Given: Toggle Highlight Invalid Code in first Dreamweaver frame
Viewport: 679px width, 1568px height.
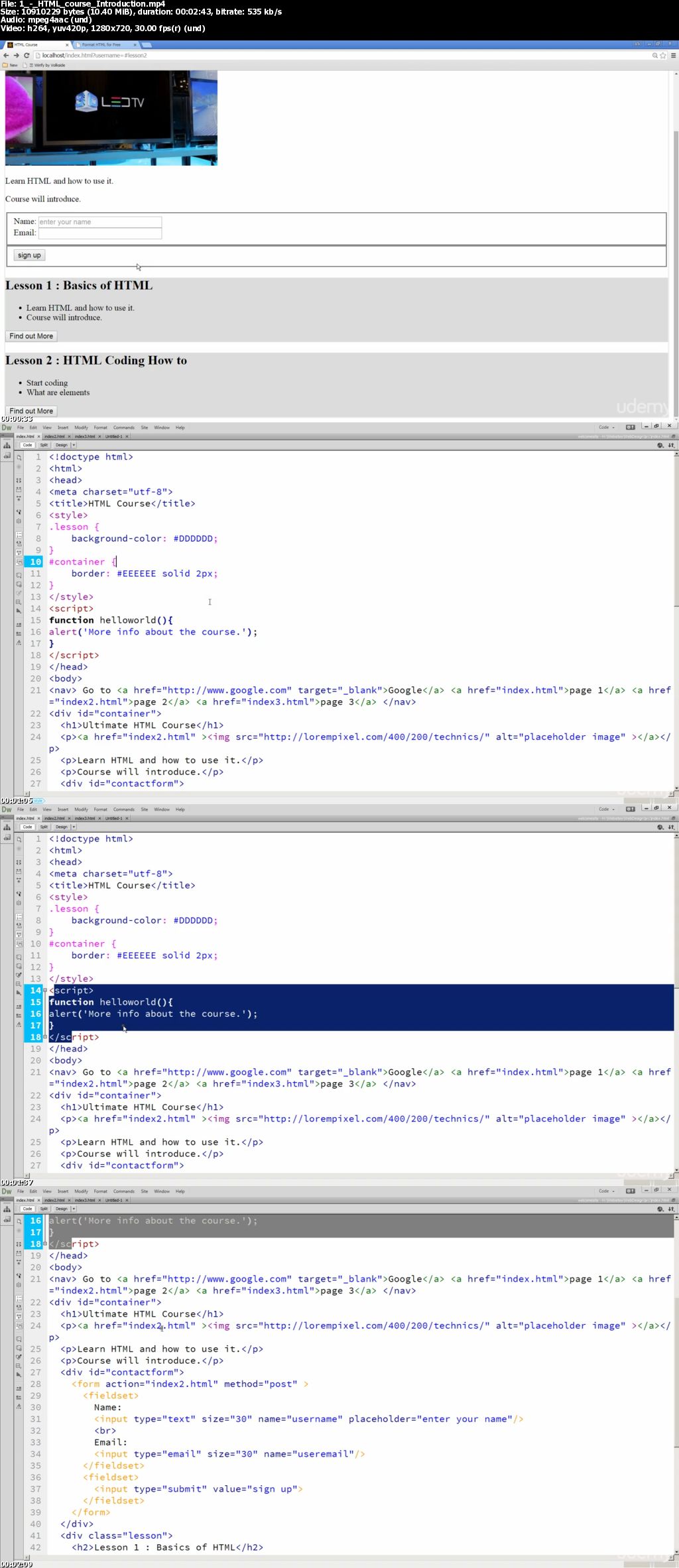Looking at the screenshot, I should coord(19,544).
